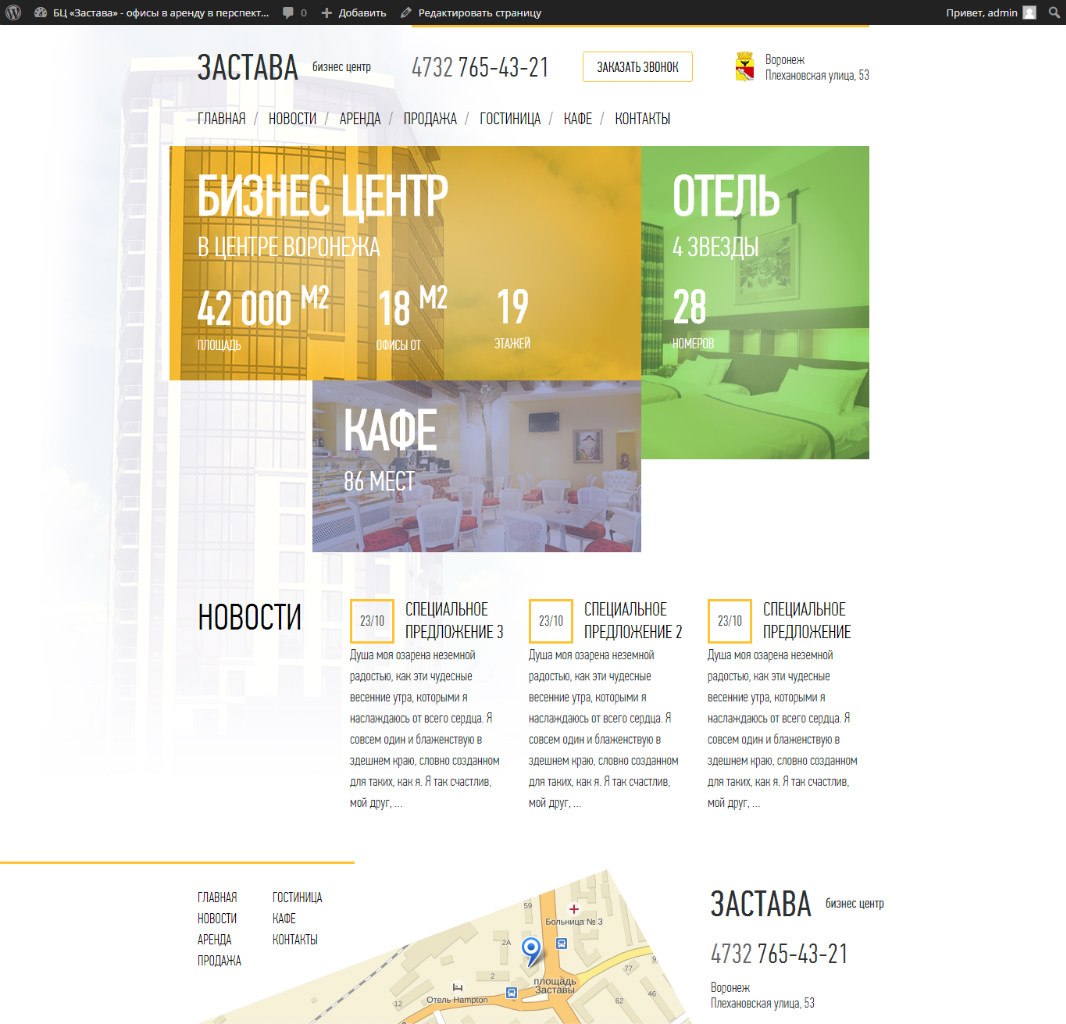Click footer link КОНТАКТЫ

[x=294, y=939]
